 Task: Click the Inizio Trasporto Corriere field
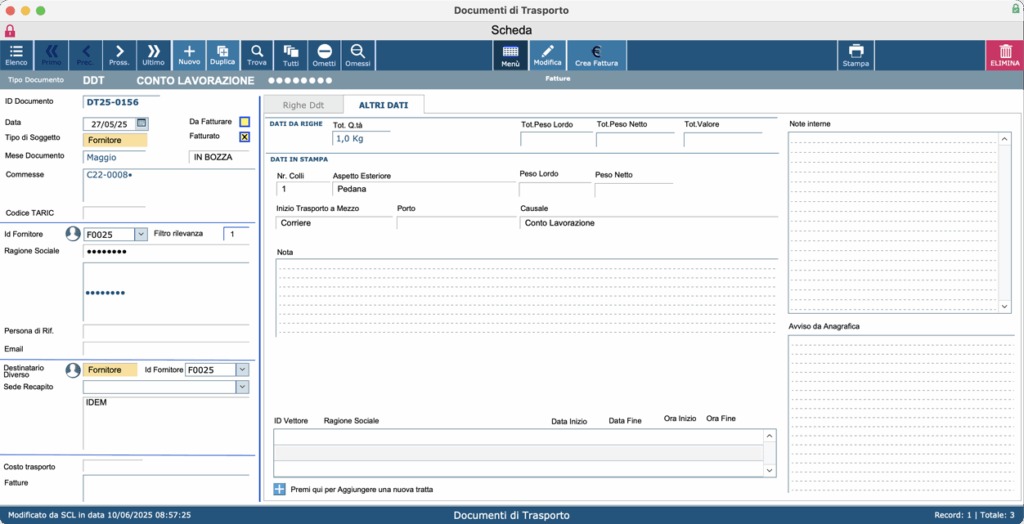pyautogui.click(x=334, y=223)
